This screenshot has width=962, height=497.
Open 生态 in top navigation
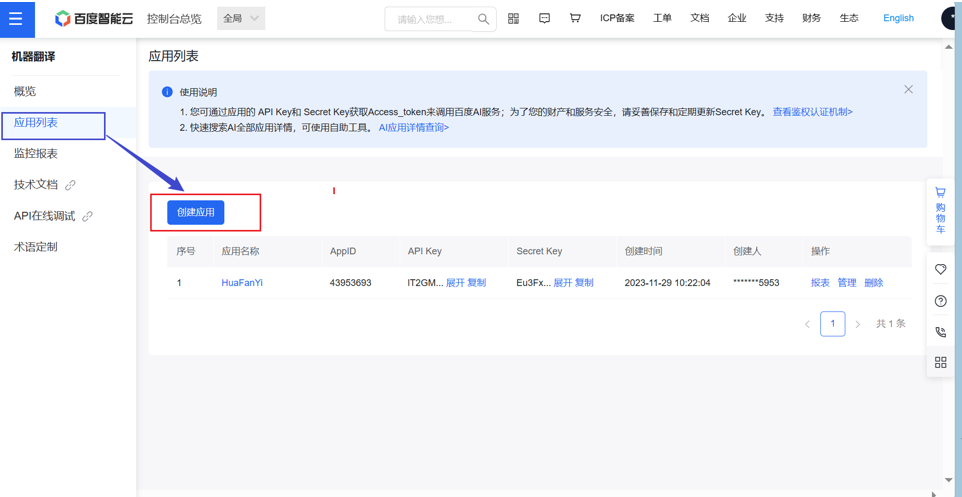(849, 18)
